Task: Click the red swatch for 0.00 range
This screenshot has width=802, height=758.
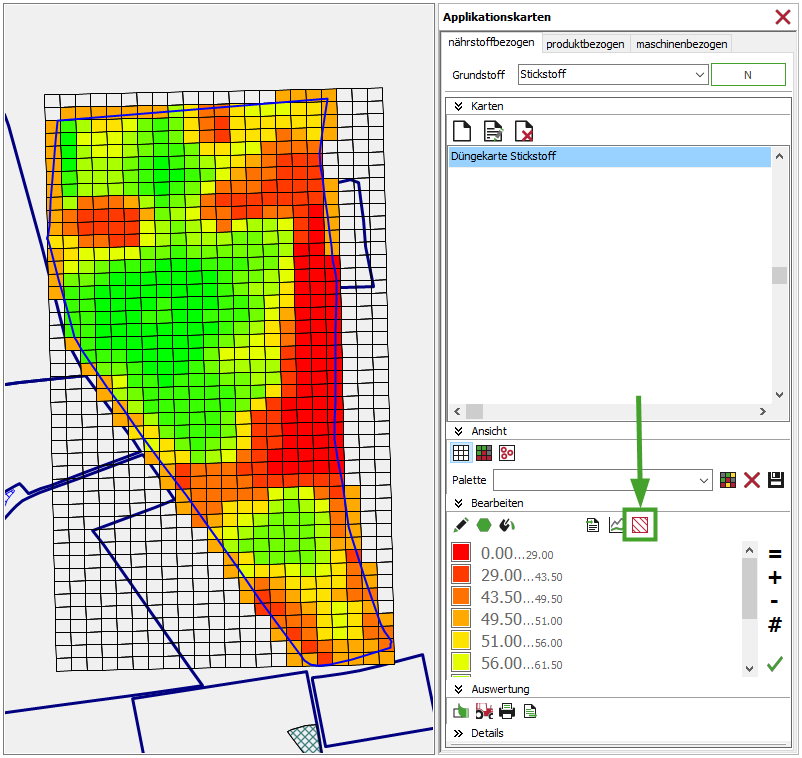Action: pos(461,553)
